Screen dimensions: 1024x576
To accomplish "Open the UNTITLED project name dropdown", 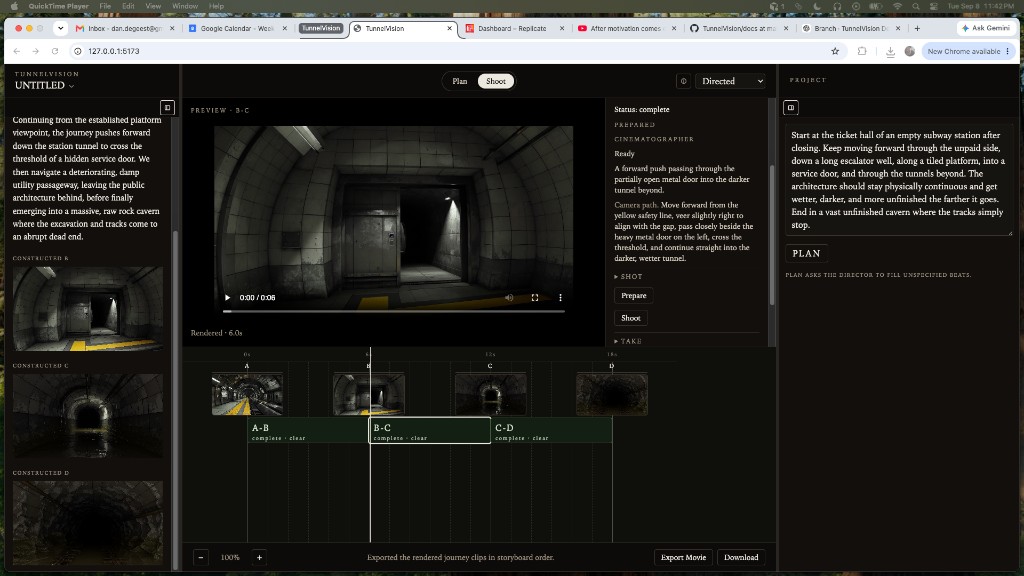I will [x=44, y=86].
